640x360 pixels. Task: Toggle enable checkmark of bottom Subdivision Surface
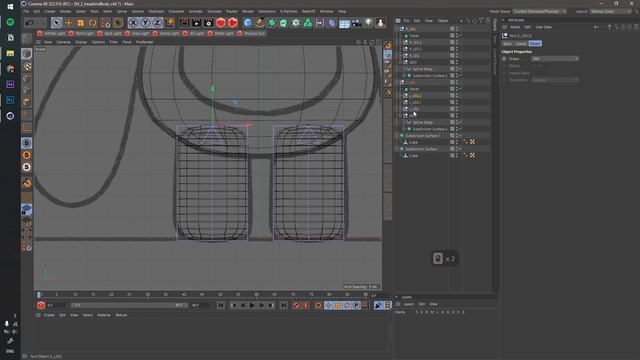coord(461,149)
